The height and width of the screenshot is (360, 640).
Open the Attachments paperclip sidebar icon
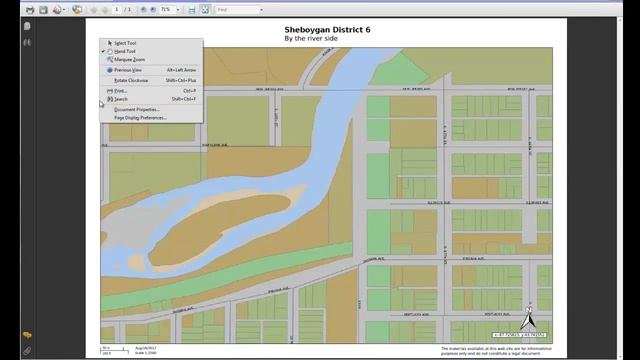click(x=27, y=351)
